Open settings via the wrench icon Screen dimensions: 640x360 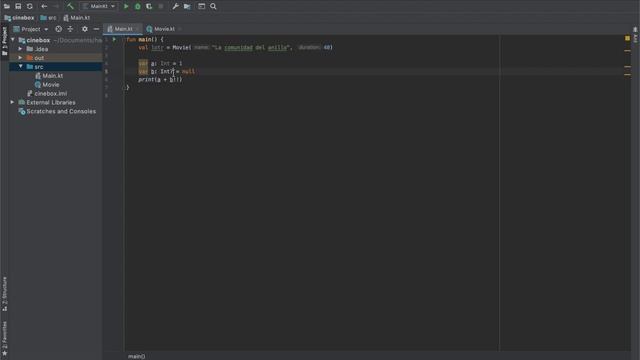click(x=176, y=6)
